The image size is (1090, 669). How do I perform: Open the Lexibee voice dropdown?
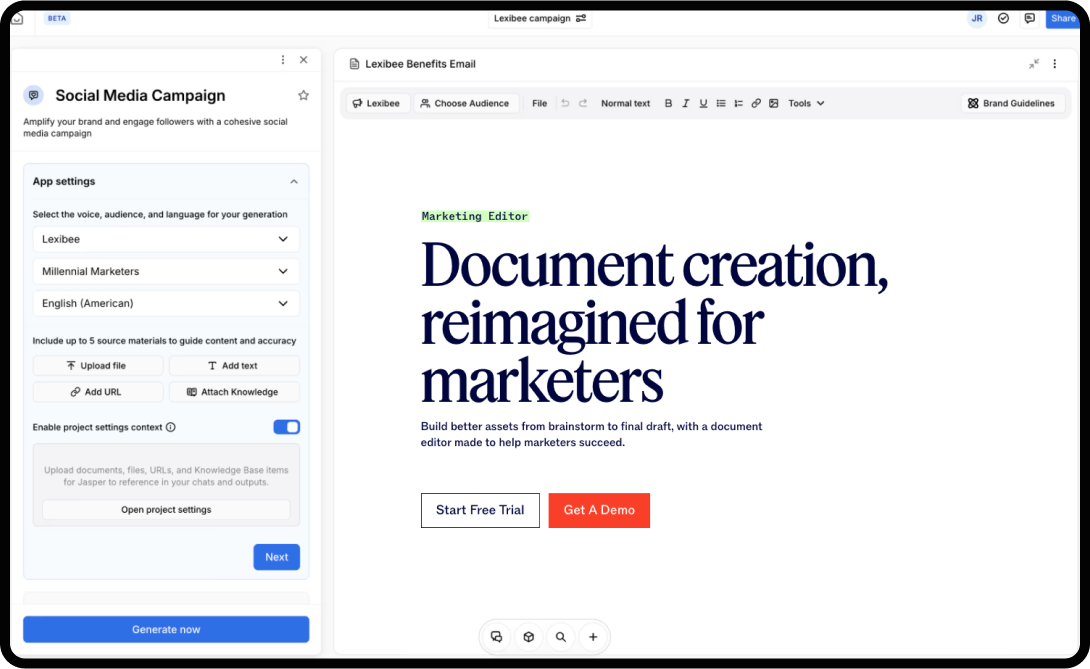(166, 239)
